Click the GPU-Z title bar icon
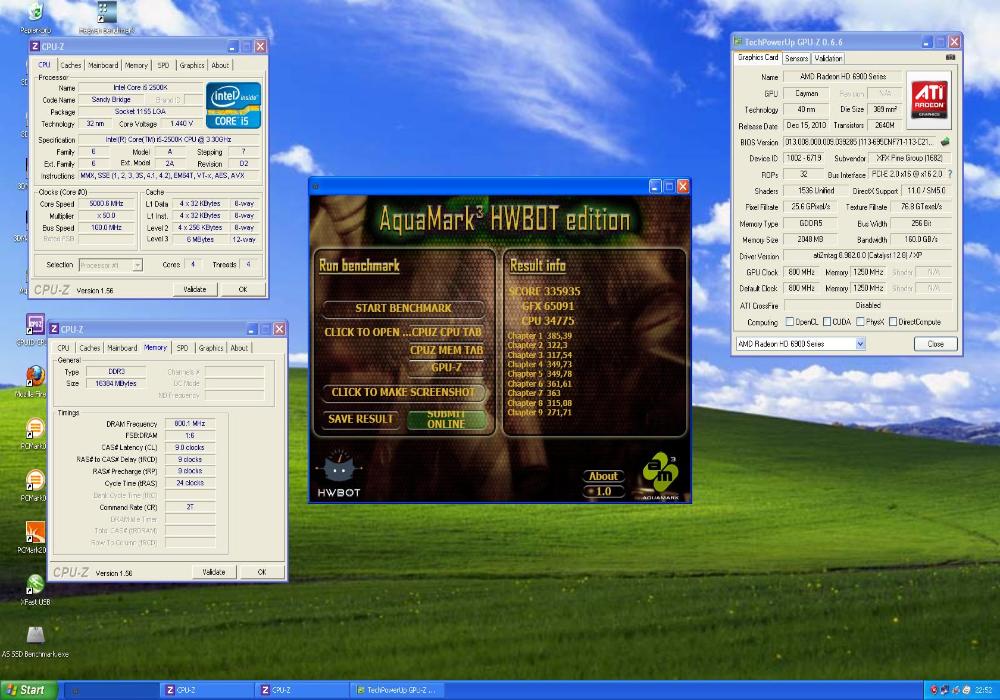 738,42
